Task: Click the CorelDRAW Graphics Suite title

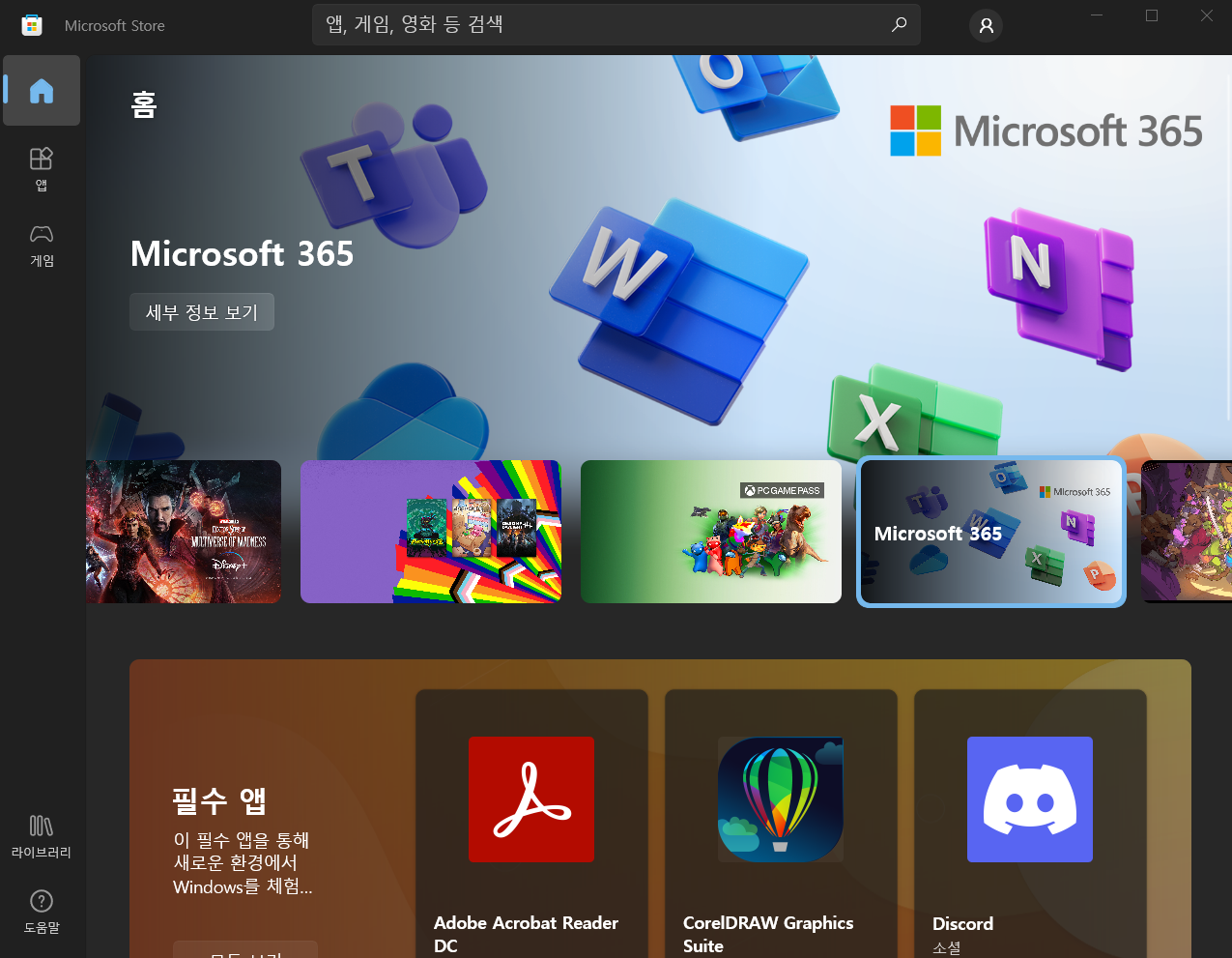Action: (768, 934)
